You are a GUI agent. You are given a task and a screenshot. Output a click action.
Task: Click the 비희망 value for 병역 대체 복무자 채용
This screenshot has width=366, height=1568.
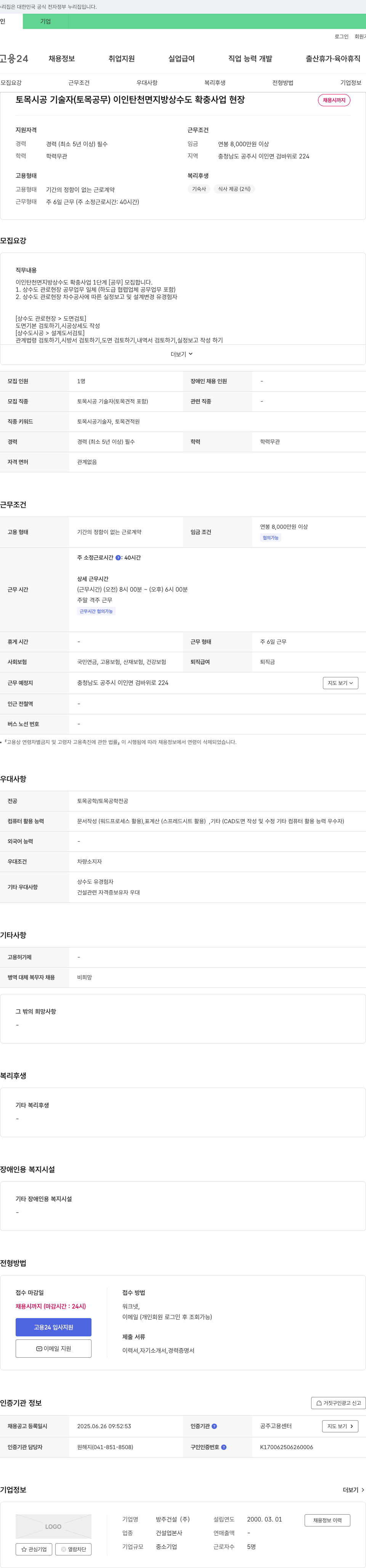(x=85, y=978)
